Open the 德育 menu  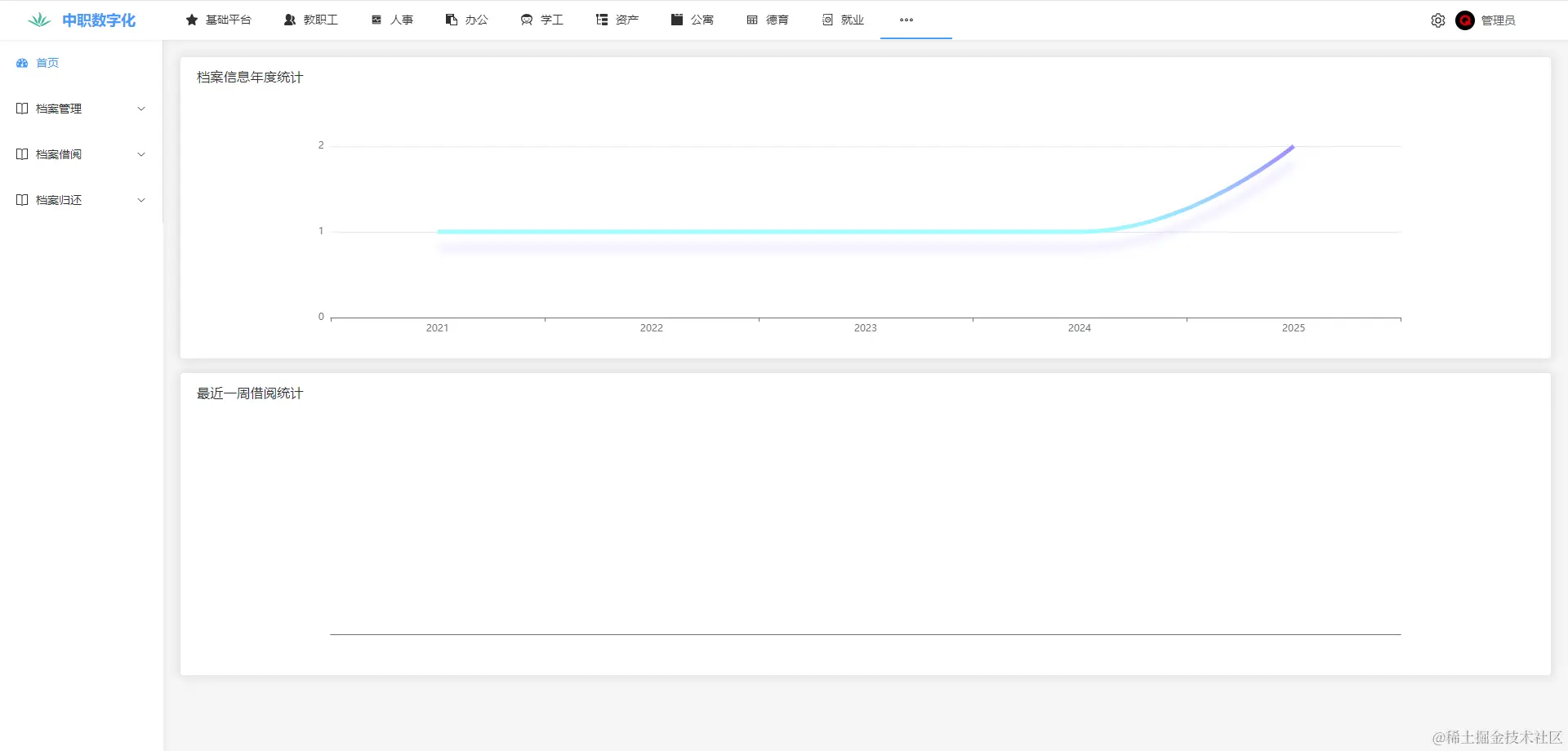click(x=768, y=20)
